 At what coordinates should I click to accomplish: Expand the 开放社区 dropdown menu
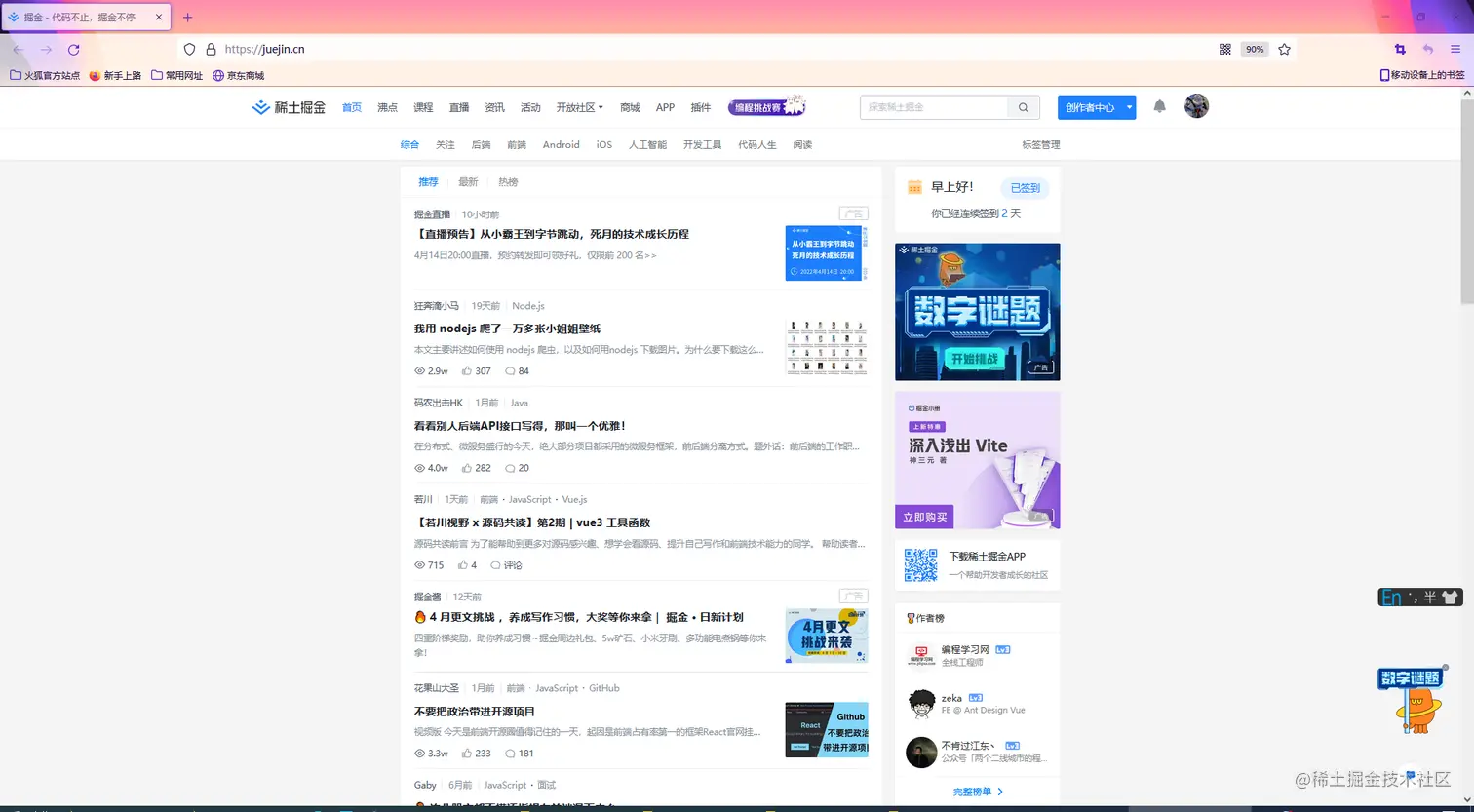click(579, 107)
